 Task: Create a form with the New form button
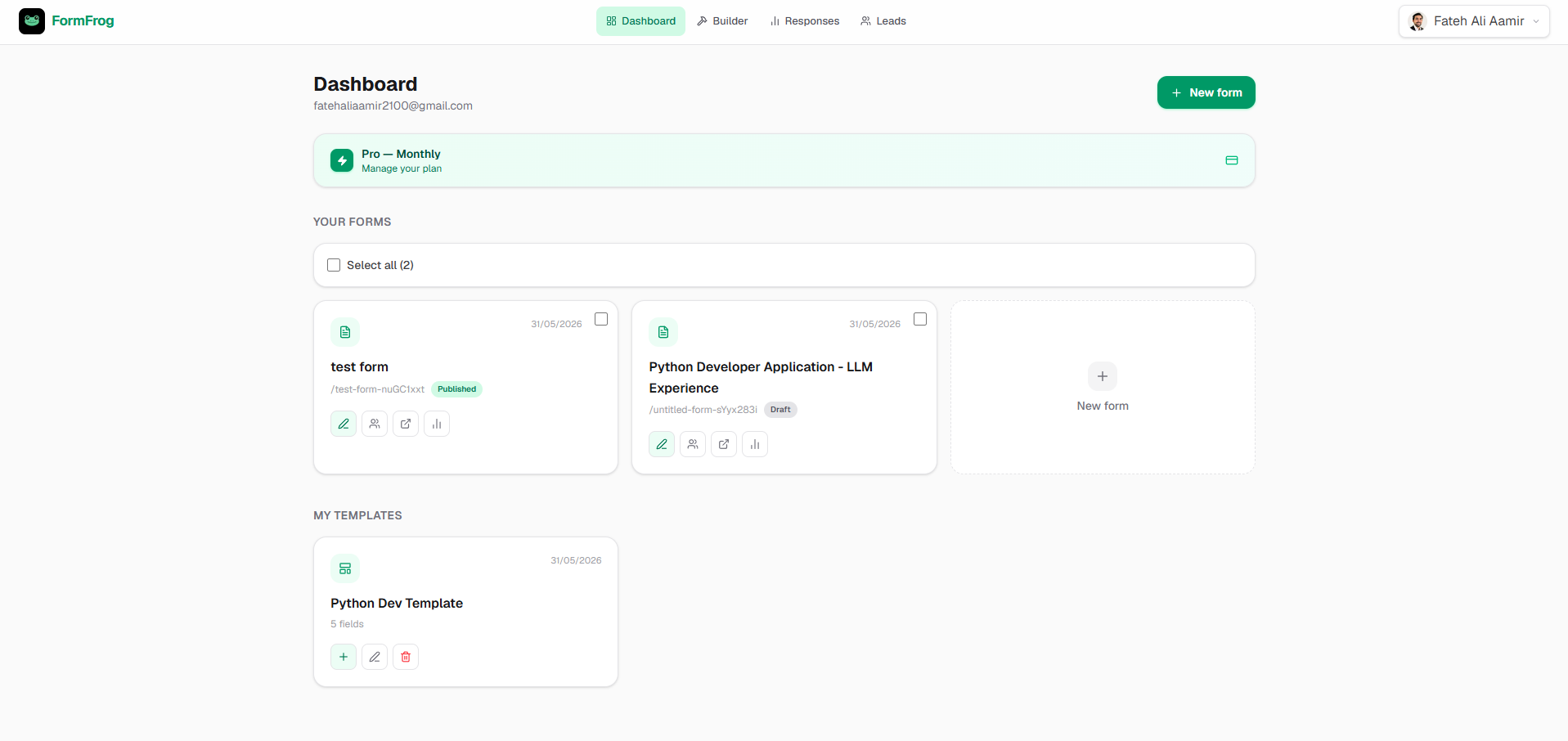(1206, 92)
